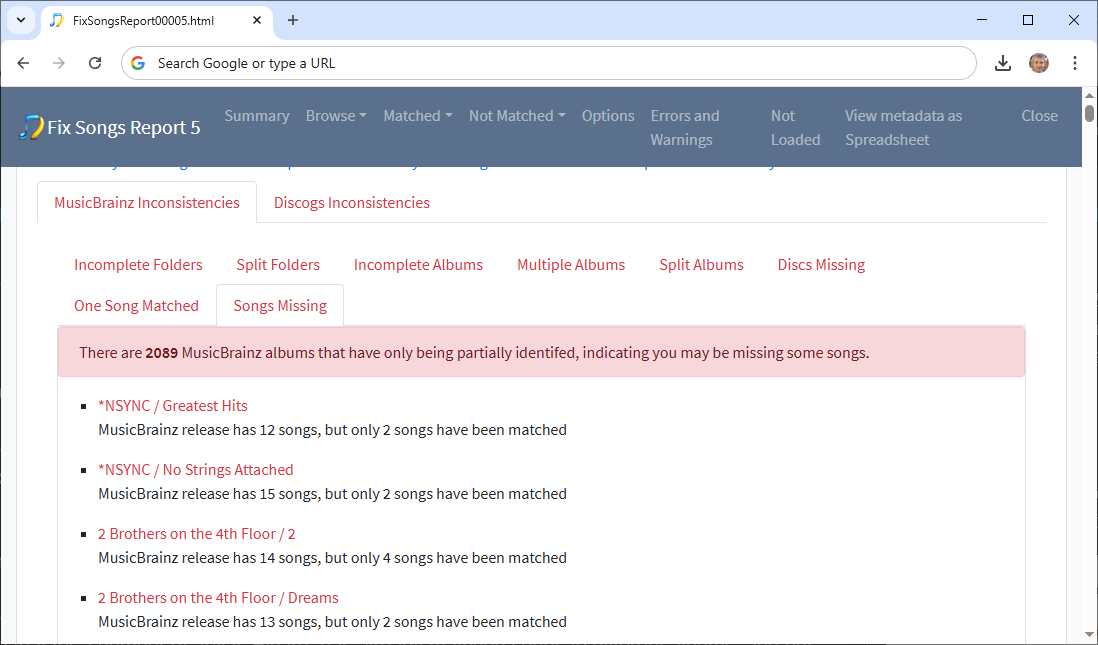Open the browser downloads icon
This screenshot has height=645, width=1098.
(1003, 63)
